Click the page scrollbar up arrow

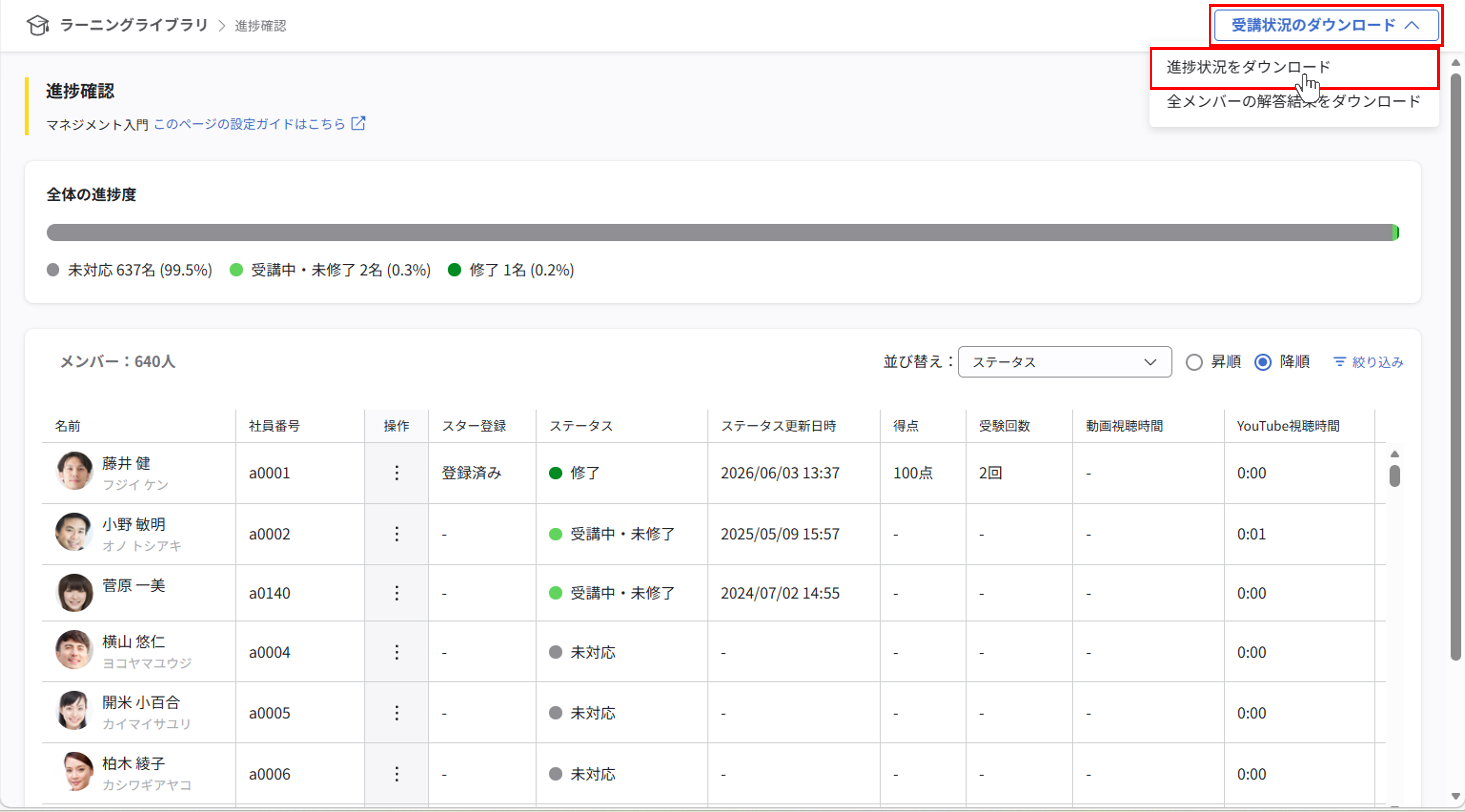(x=1455, y=63)
